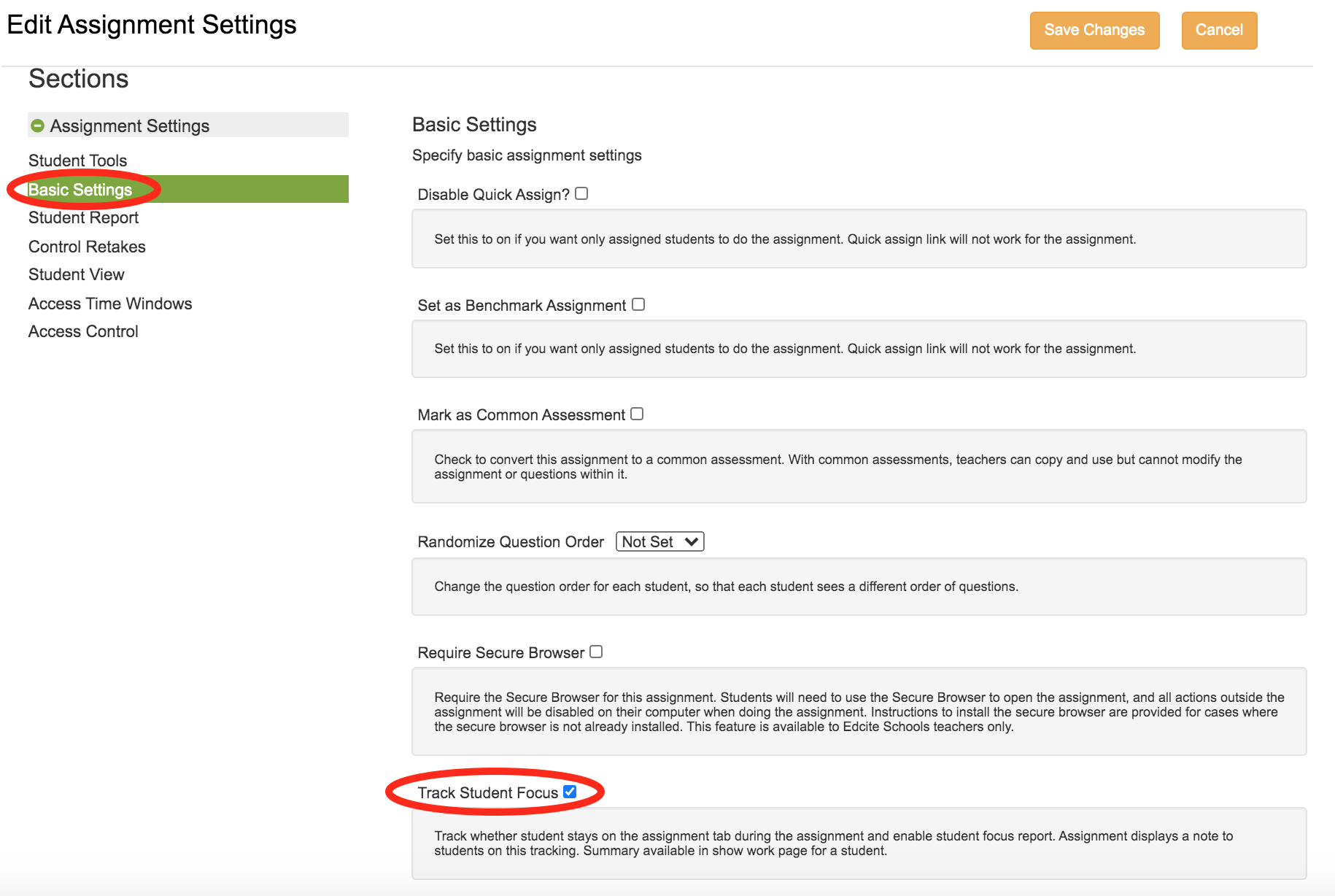This screenshot has width=1335, height=896.
Task: Open Control Retakes section
Action: point(87,247)
